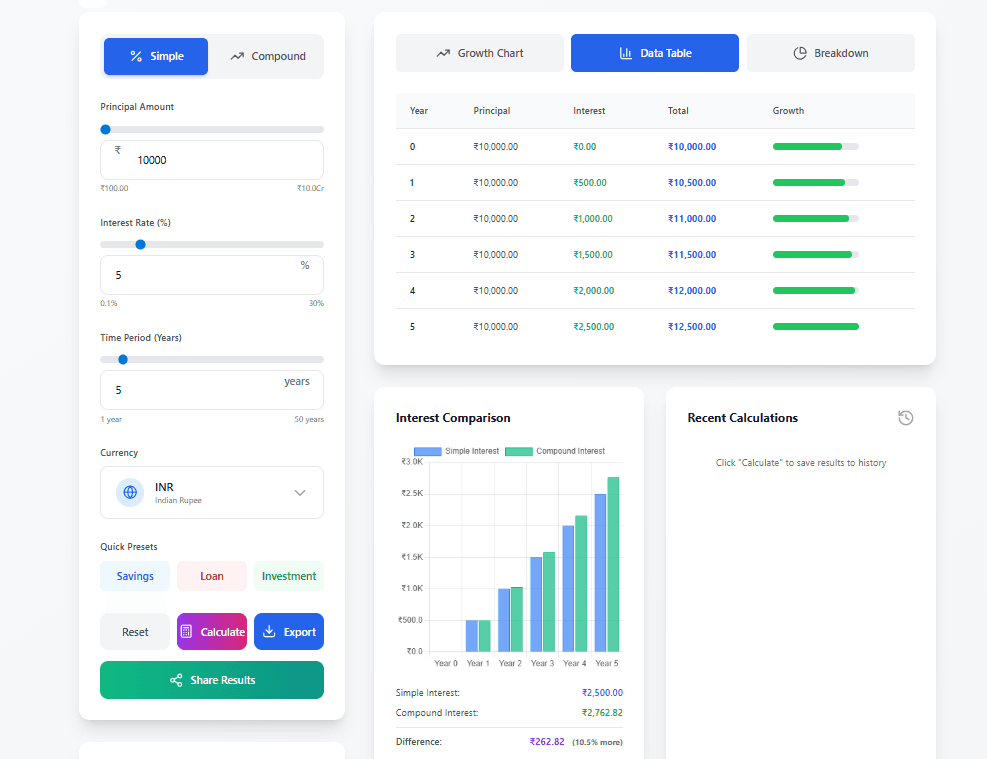Image resolution: width=987 pixels, height=759 pixels.
Task: Expand currency options under the Currency label
Action: 211,492
